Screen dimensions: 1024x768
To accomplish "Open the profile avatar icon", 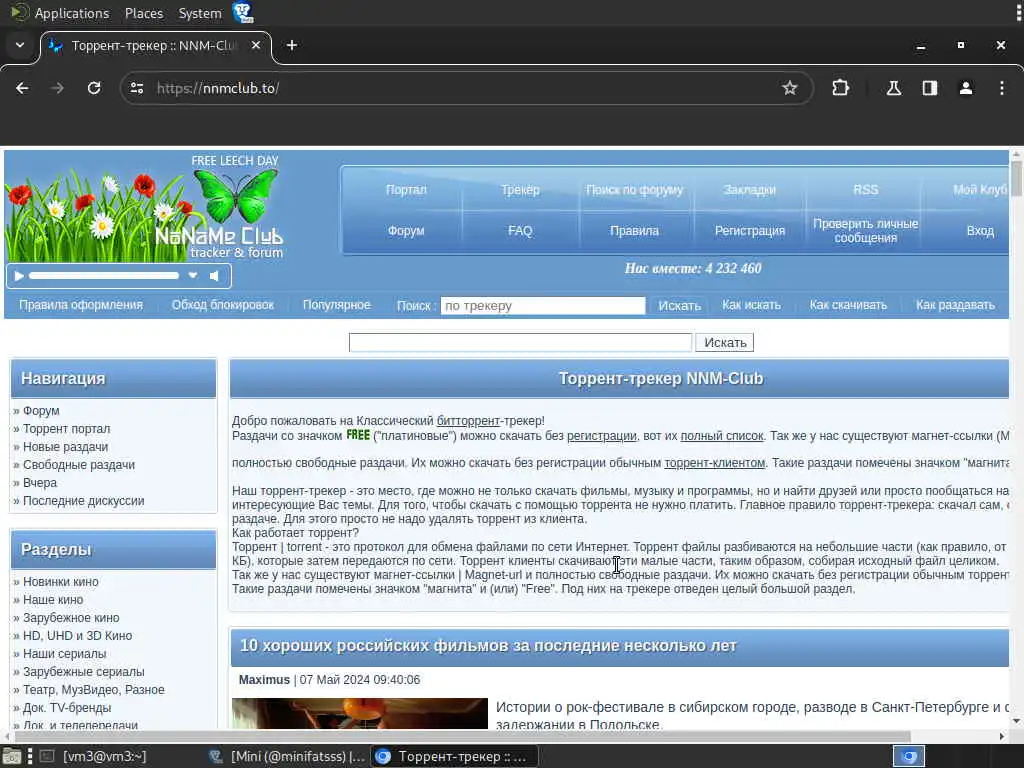I will [966, 88].
